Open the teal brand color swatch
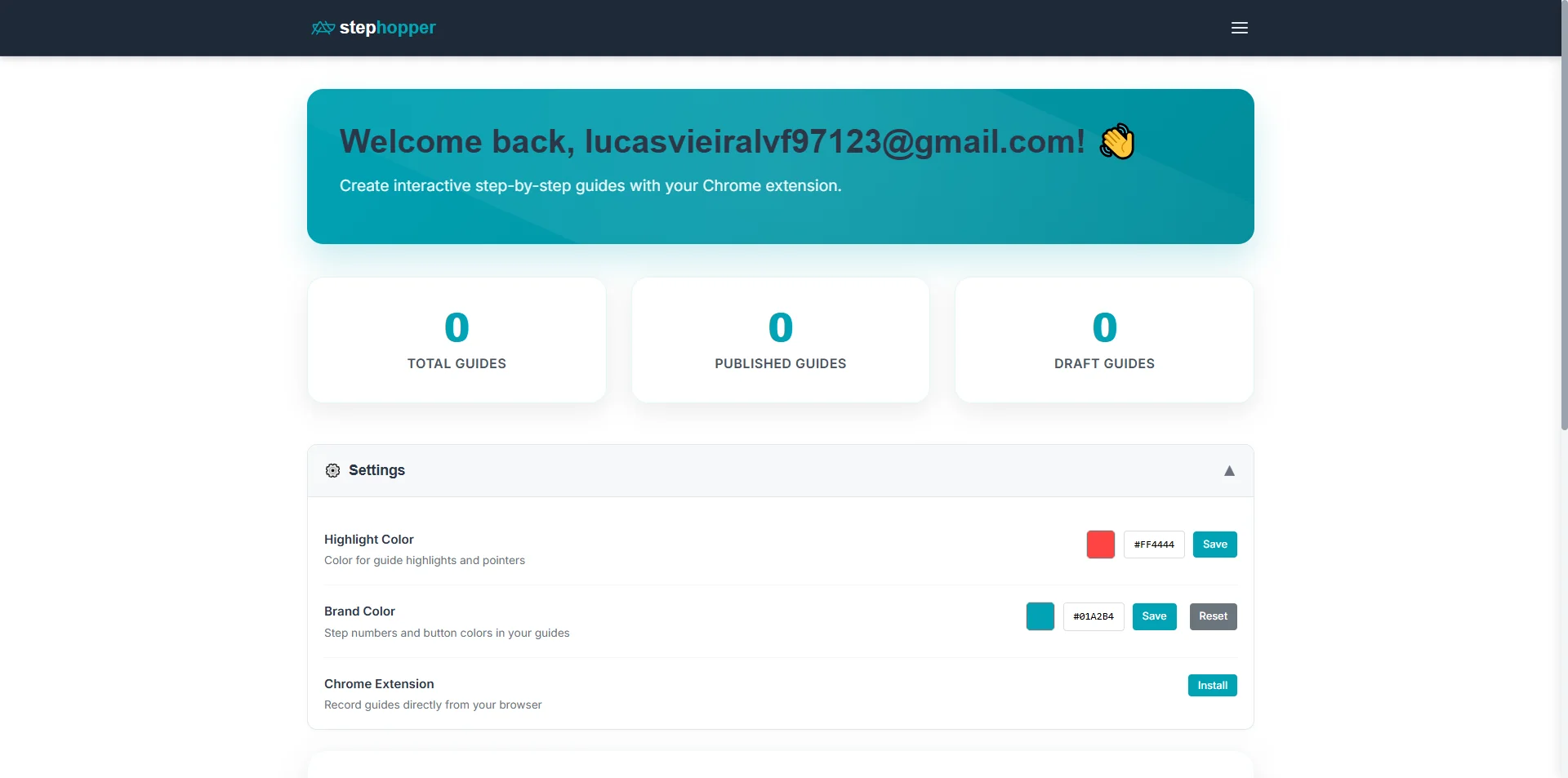The width and height of the screenshot is (1568, 778). [x=1039, y=616]
